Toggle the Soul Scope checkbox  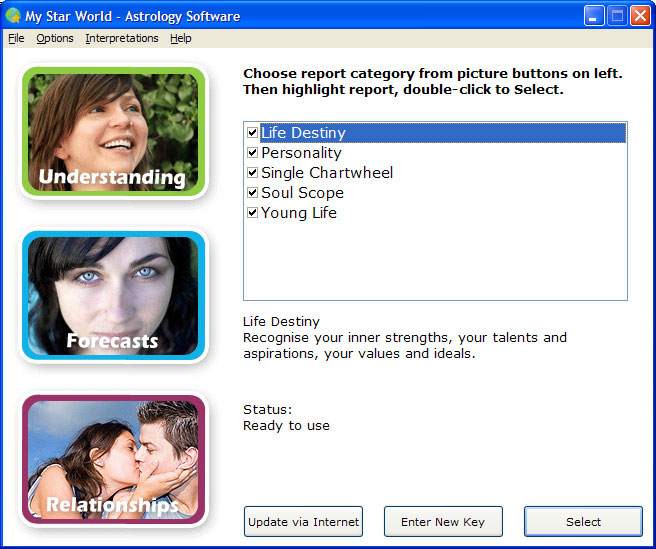pos(252,193)
